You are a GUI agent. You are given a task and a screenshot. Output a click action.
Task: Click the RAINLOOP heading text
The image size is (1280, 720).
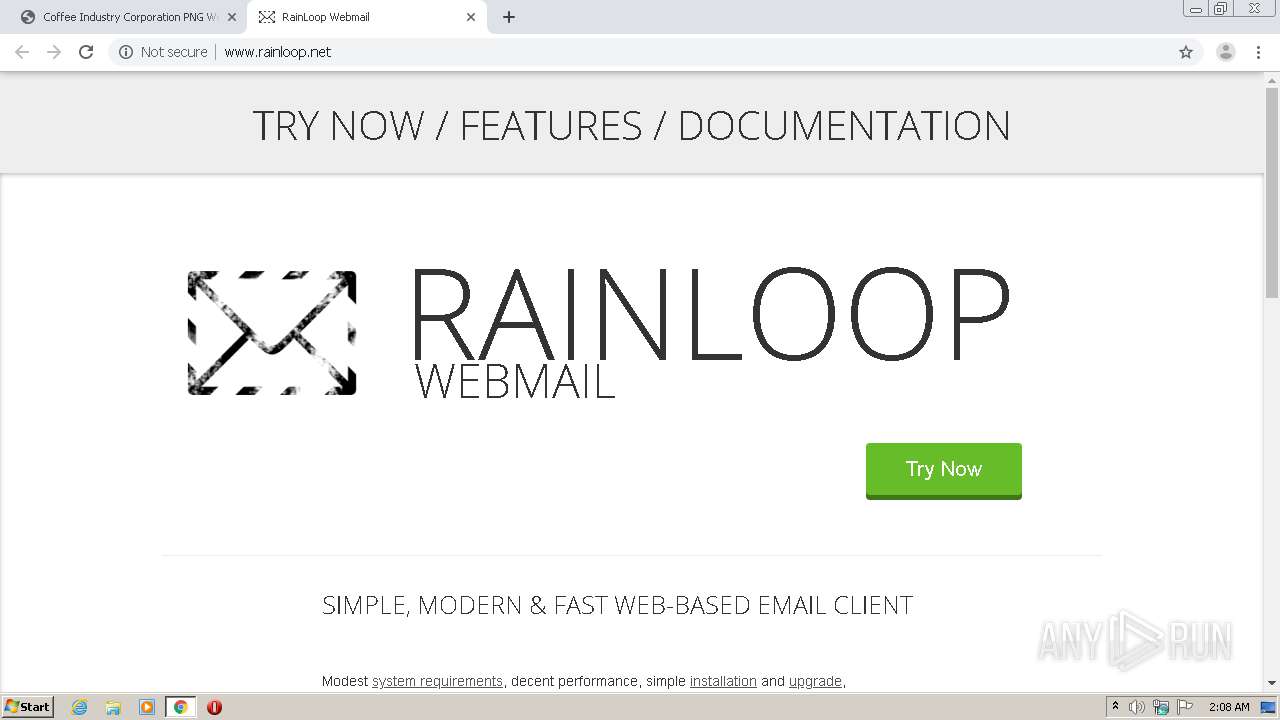pos(710,314)
